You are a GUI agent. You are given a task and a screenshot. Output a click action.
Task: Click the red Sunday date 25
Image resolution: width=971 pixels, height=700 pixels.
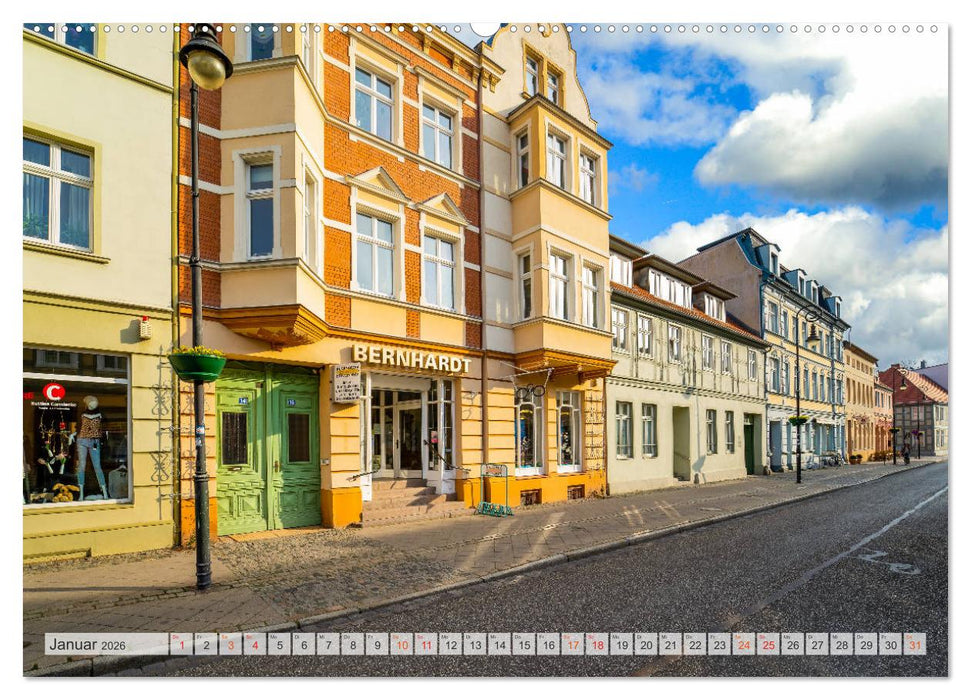coord(768,645)
